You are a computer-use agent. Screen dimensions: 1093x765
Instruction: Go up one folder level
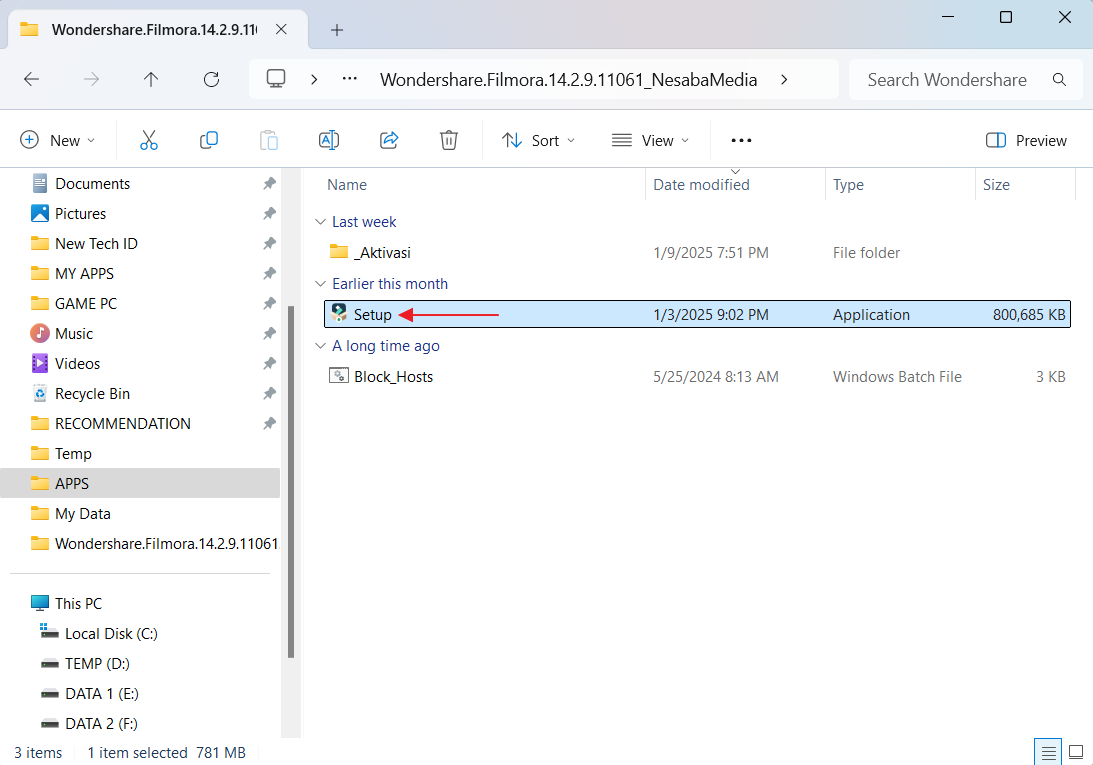coord(151,80)
